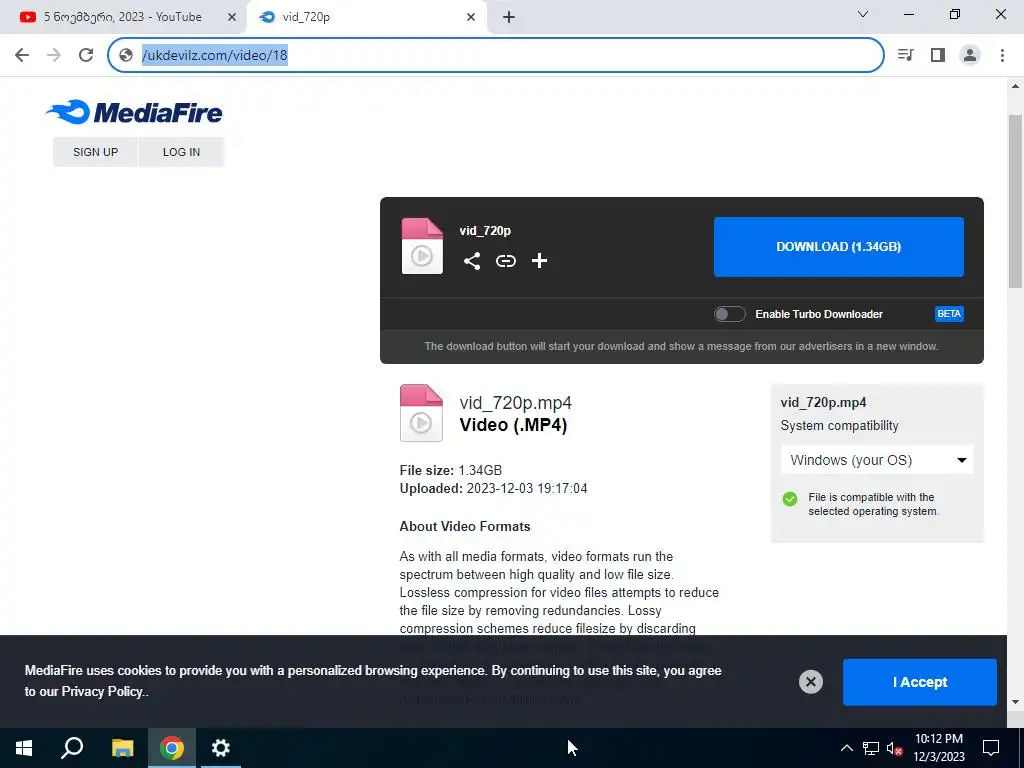Click the pink video file icon in dark panel
This screenshot has height=768, width=1024.
(422, 246)
